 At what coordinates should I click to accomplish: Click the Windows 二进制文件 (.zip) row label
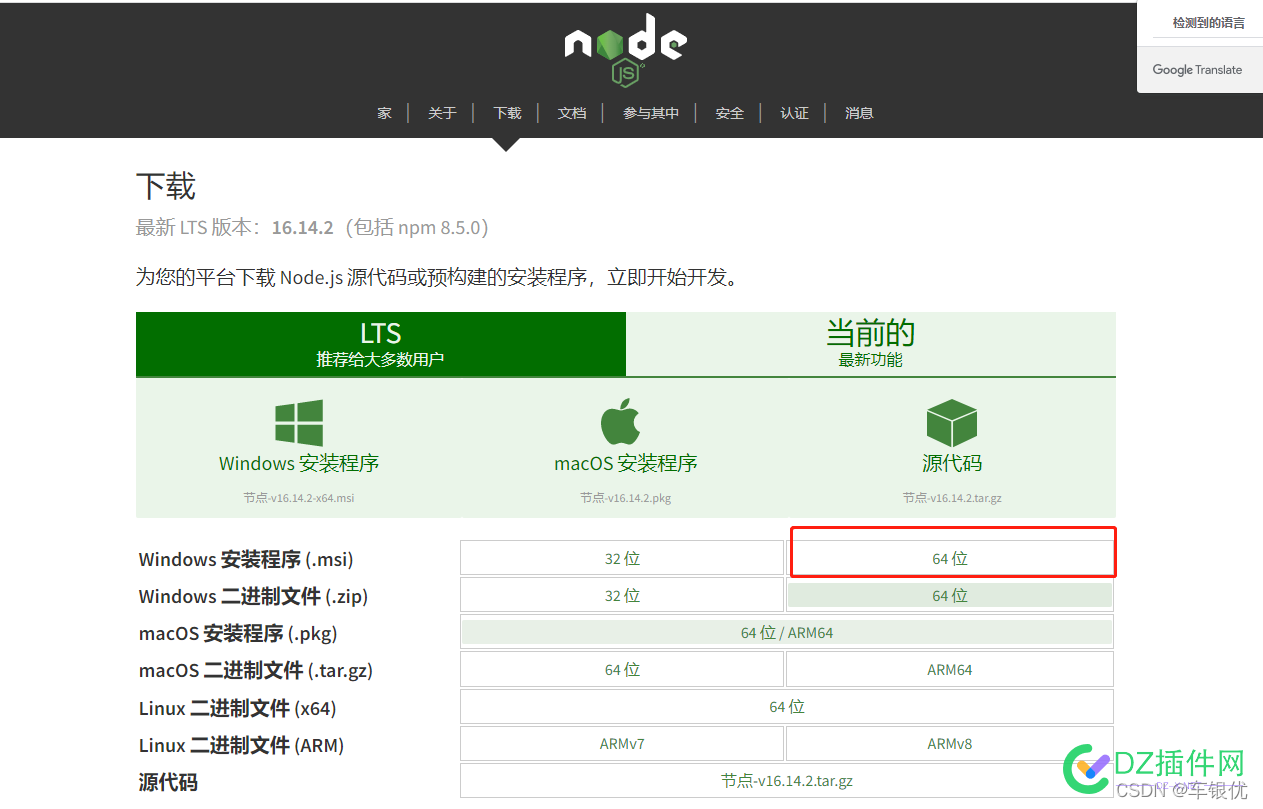[x=253, y=596]
